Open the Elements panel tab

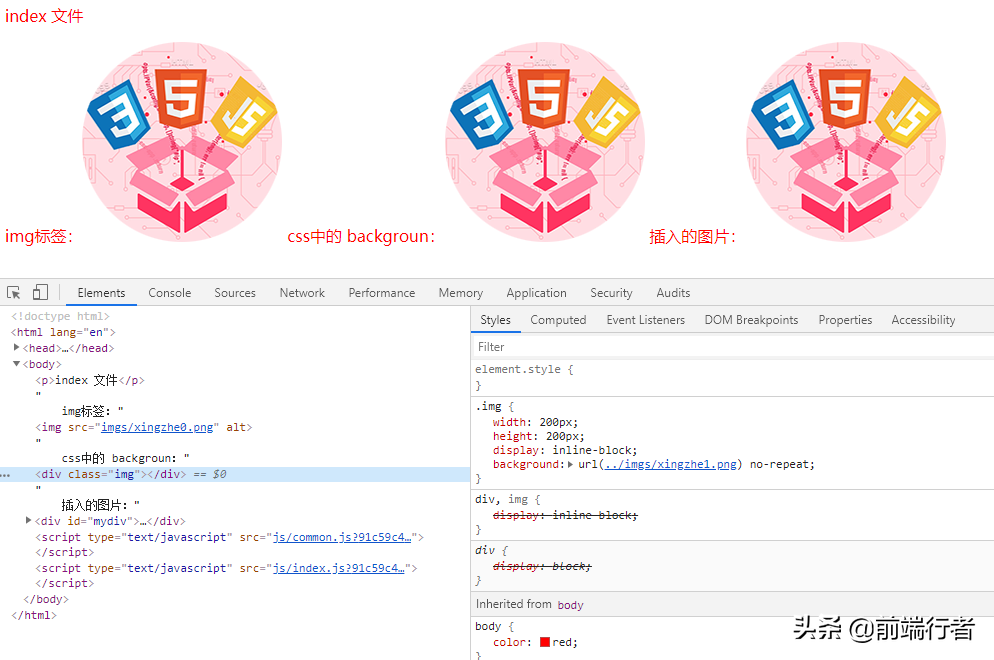pos(101,292)
